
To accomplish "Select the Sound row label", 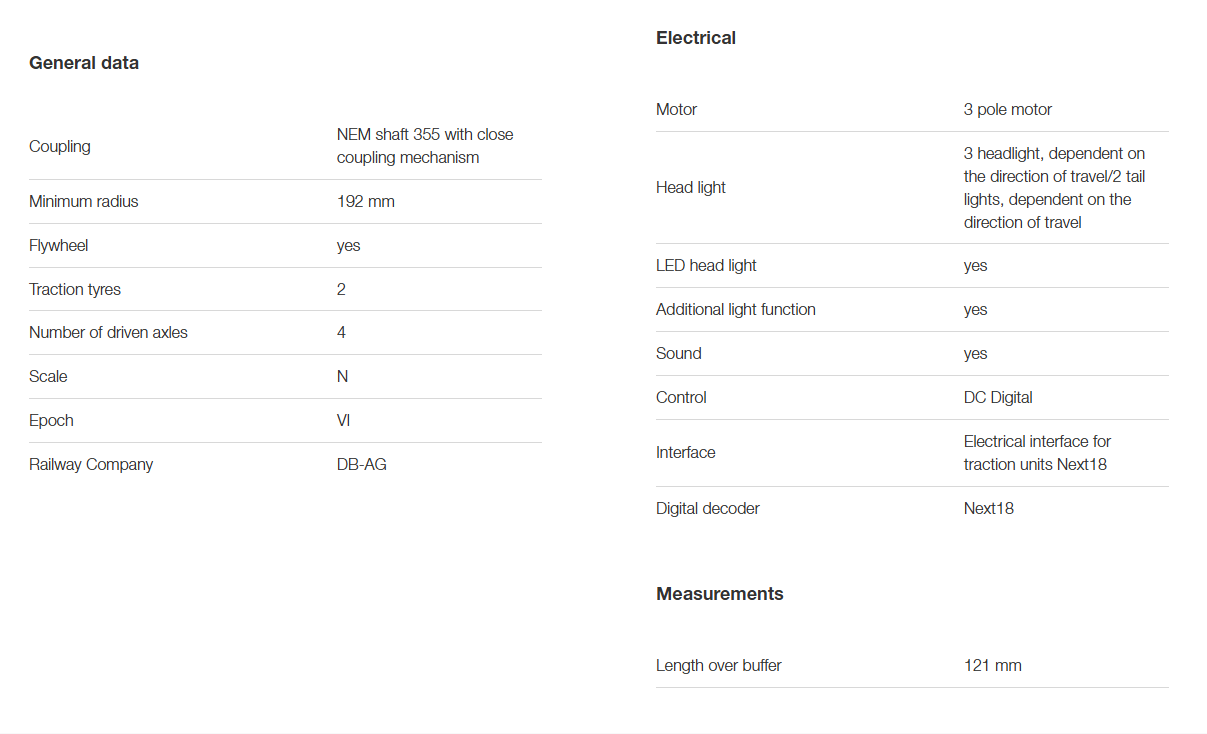I will pyautogui.click(x=679, y=354).
